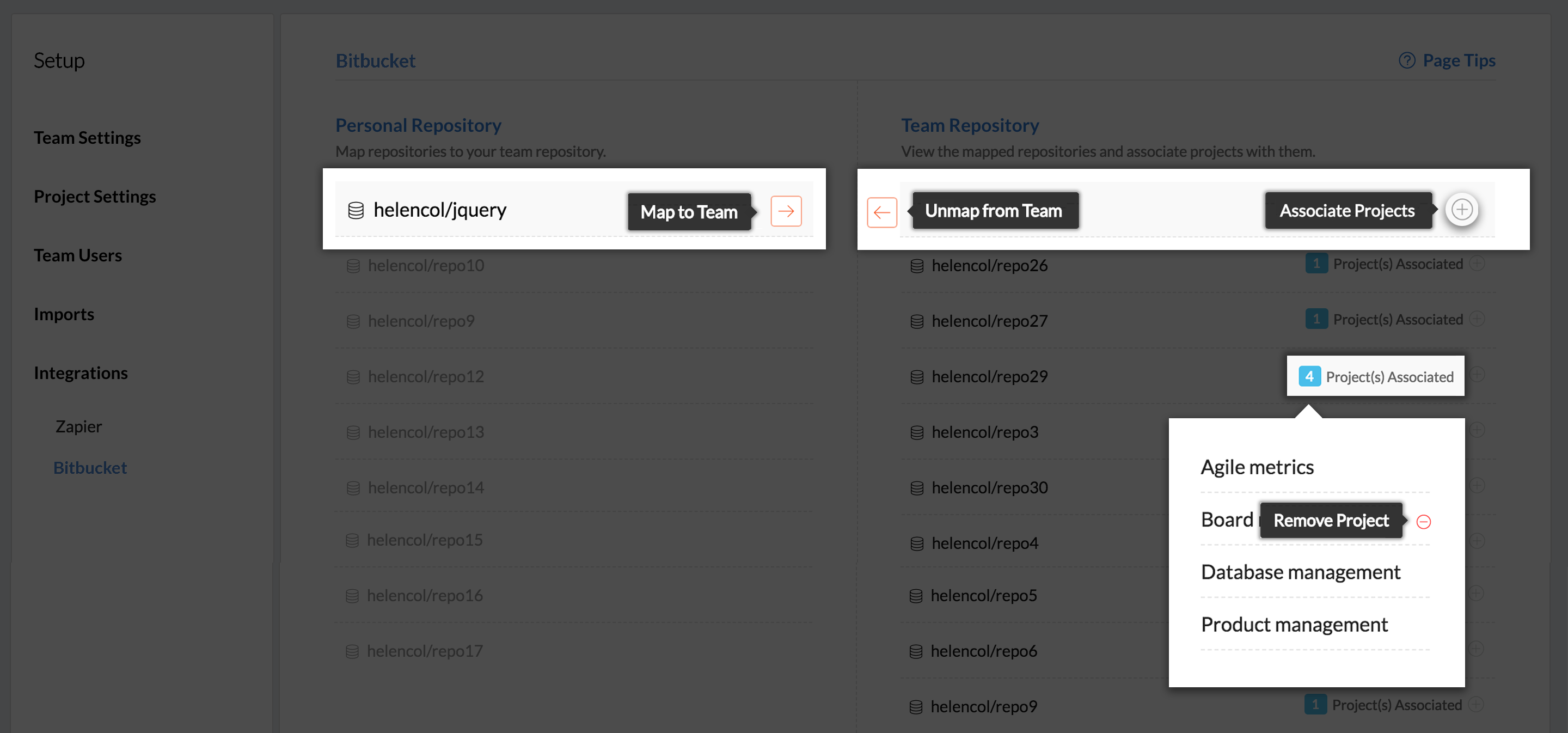Open Team Users in Setup sidebar

click(78, 255)
